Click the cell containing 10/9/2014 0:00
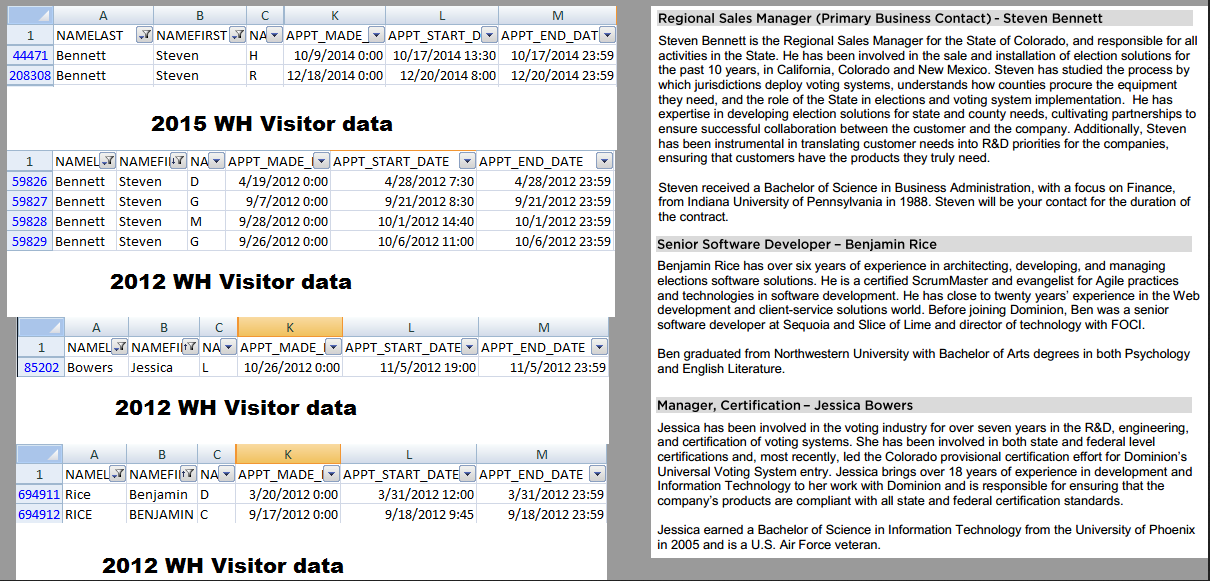Screen dimensions: 1210x581 point(334,55)
